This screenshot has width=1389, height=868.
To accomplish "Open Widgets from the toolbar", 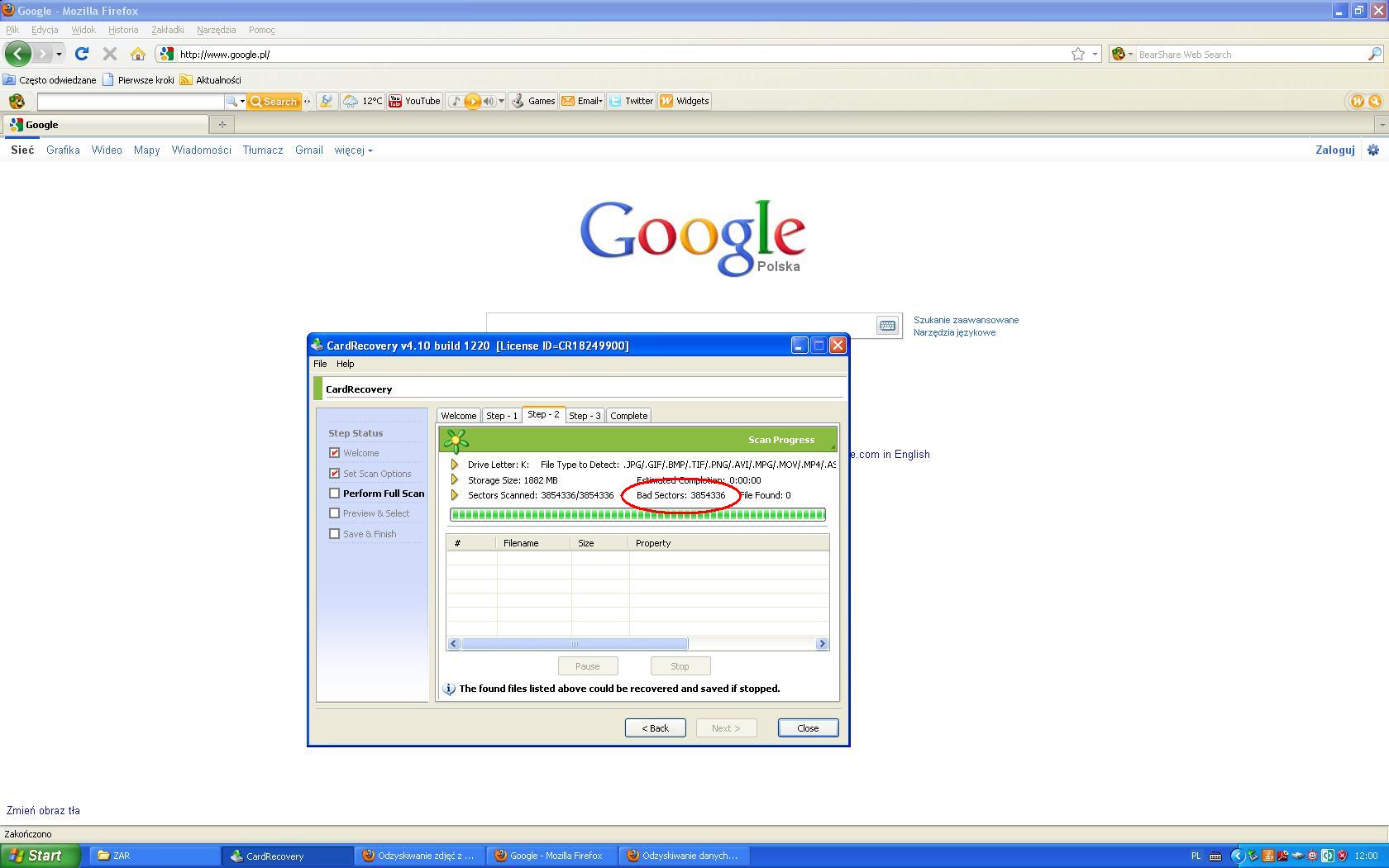I will [x=684, y=101].
